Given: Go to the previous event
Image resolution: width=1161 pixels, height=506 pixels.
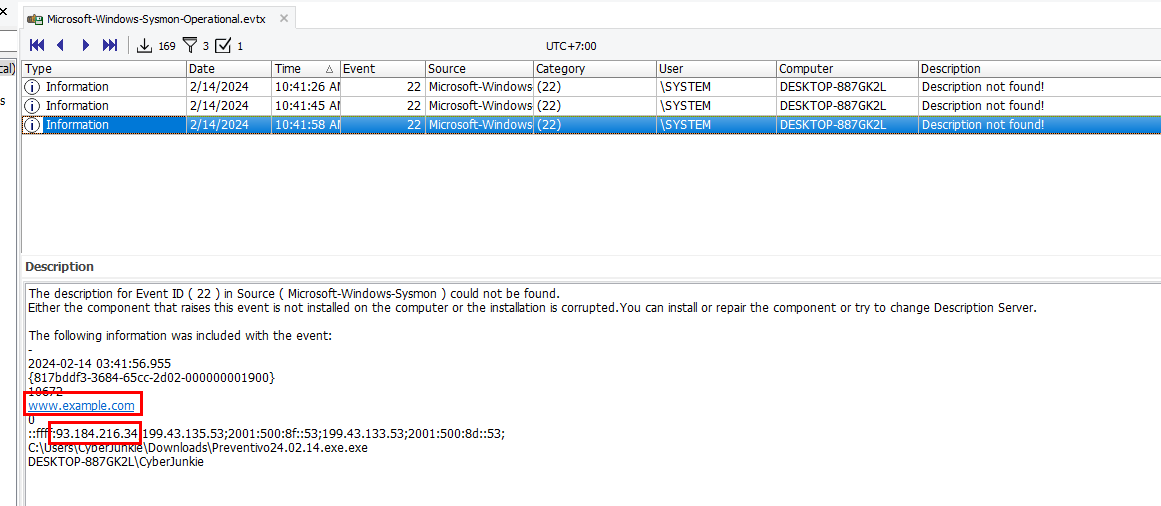Looking at the screenshot, I should tap(61, 45).
